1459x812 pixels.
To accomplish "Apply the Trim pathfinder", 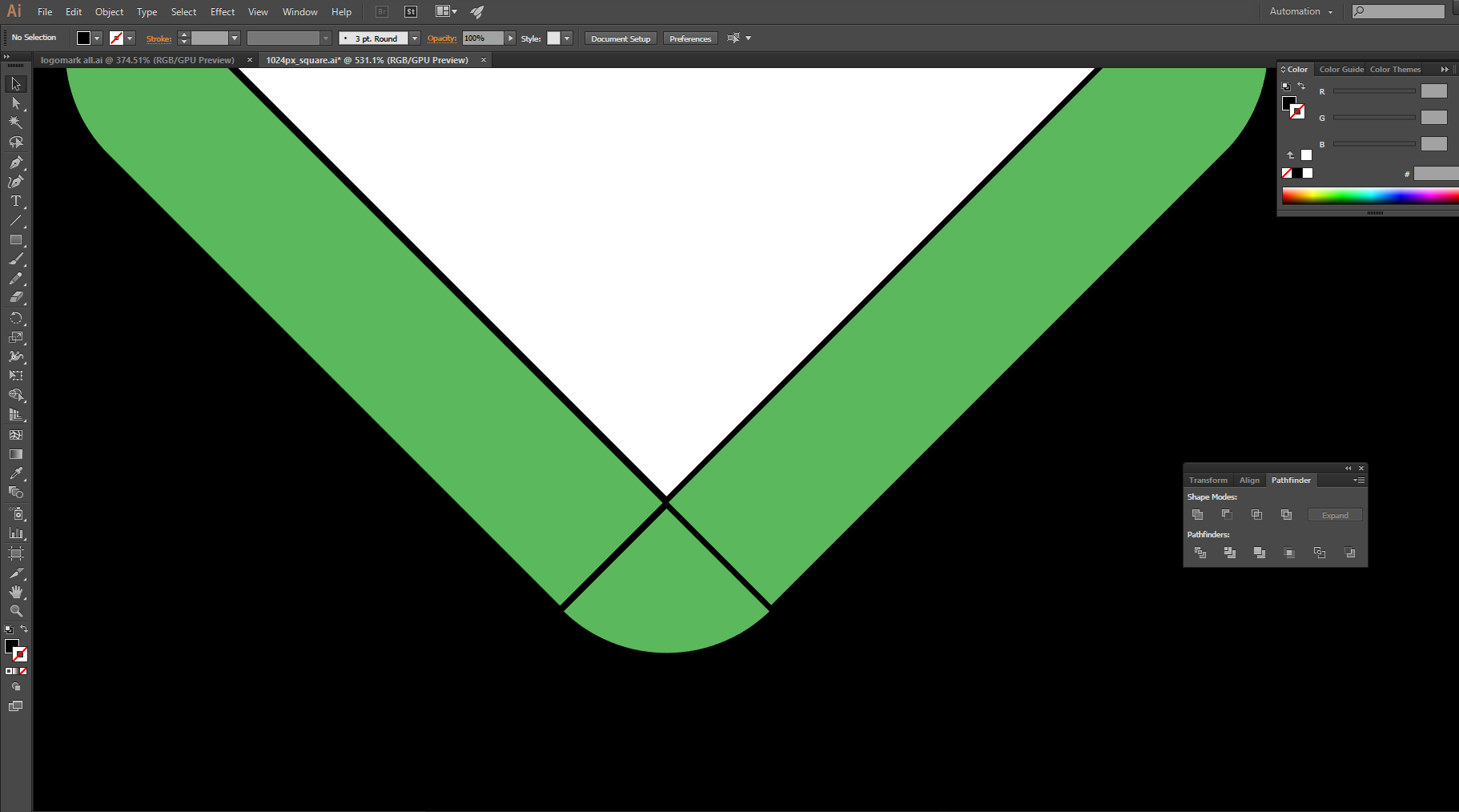I will tap(1230, 553).
